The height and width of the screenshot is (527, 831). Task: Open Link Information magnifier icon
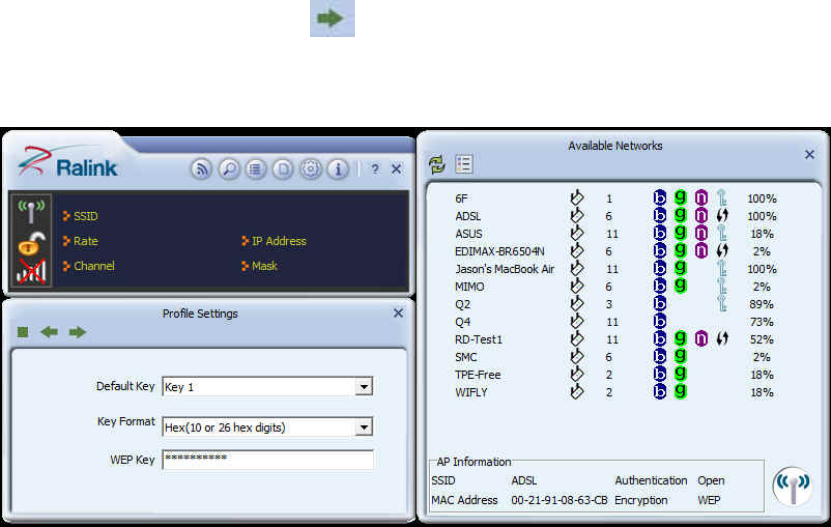pyautogui.click(x=229, y=169)
